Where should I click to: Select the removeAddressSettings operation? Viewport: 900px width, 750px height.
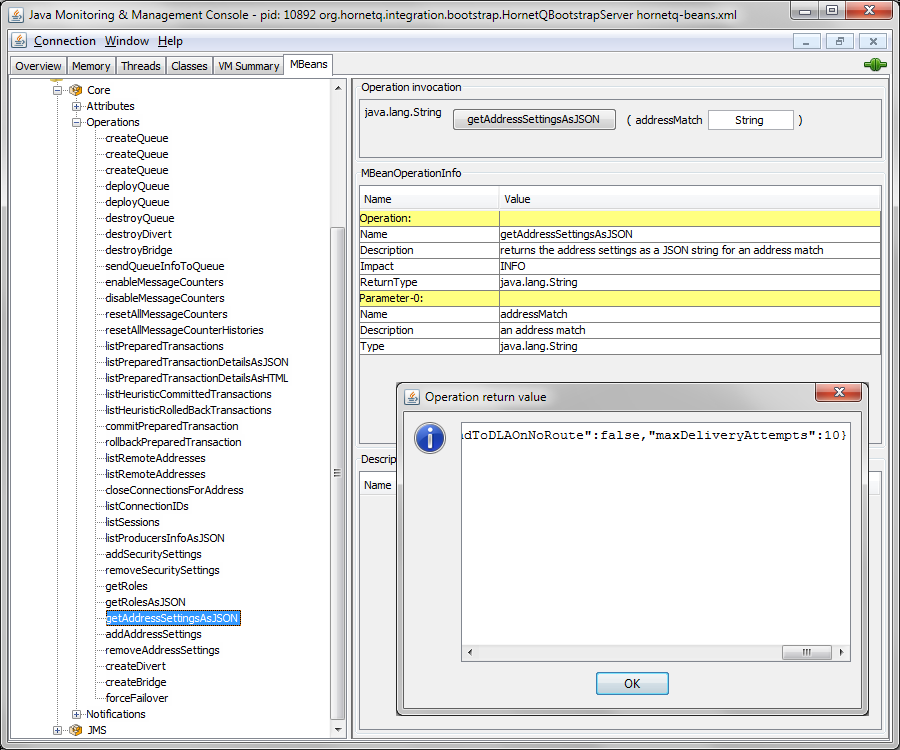(162, 650)
